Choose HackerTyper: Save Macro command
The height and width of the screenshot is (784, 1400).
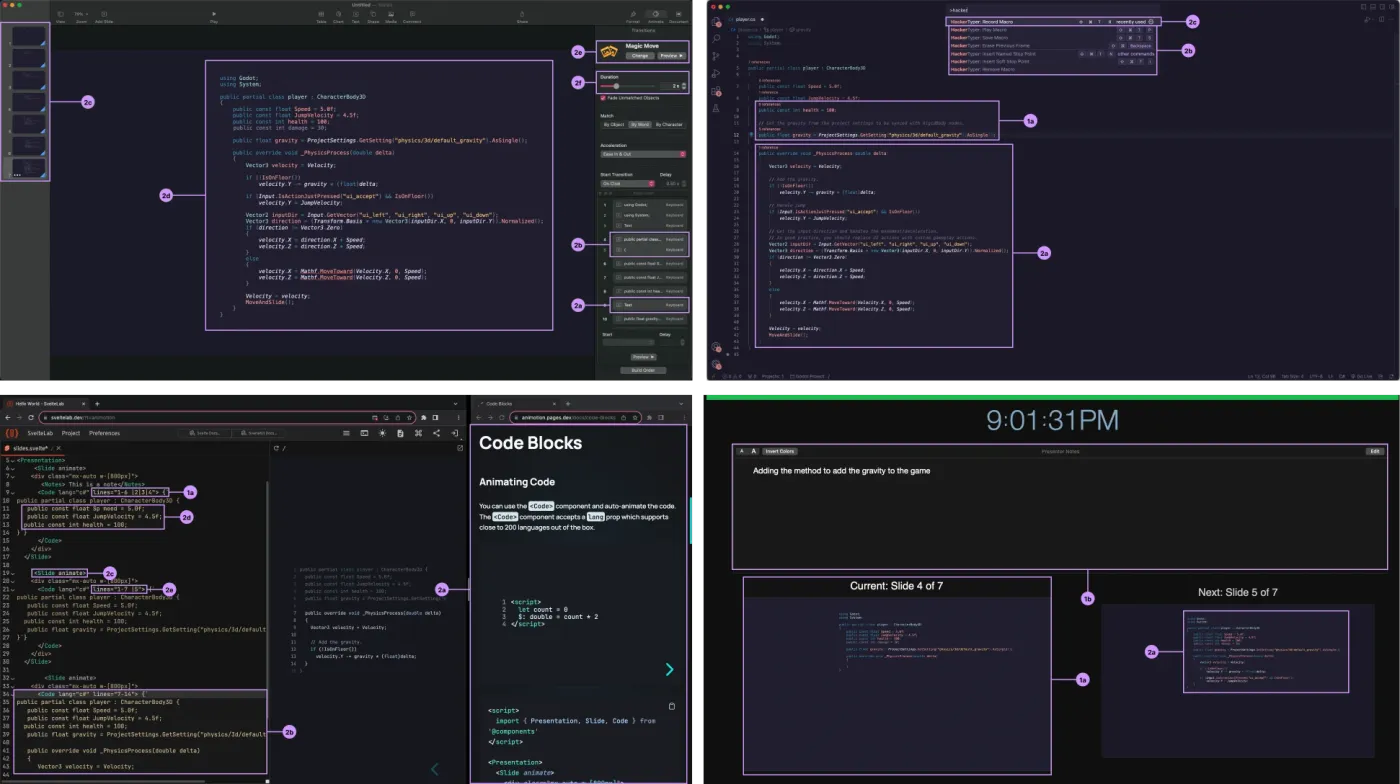point(1051,38)
